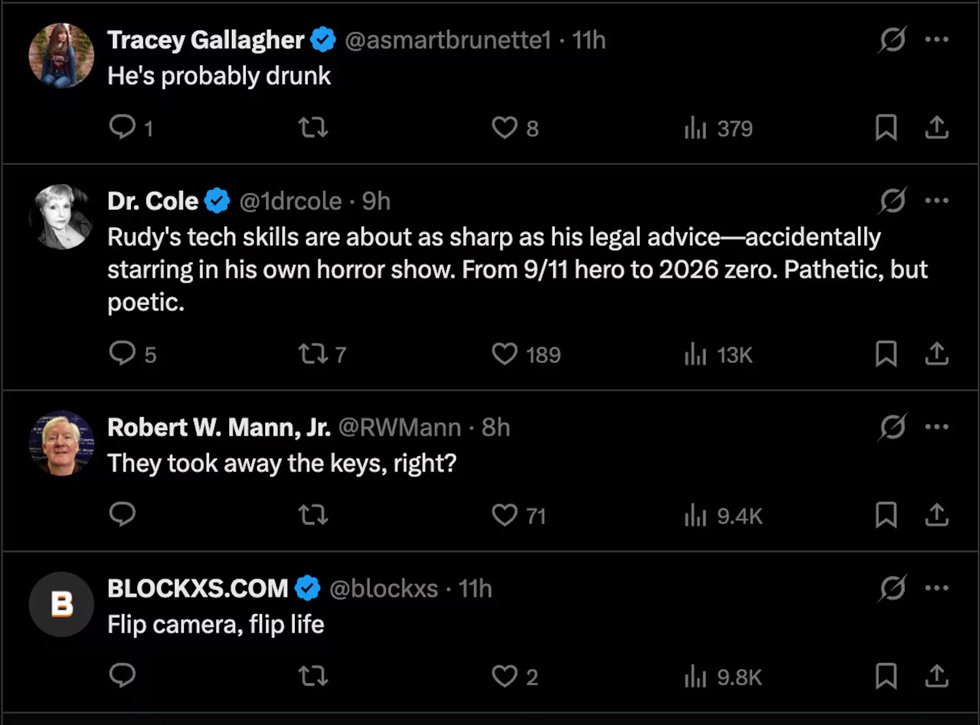Reply to Tracey Gallagher's tweet
The width and height of the screenshot is (980, 725).
tap(122, 128)
